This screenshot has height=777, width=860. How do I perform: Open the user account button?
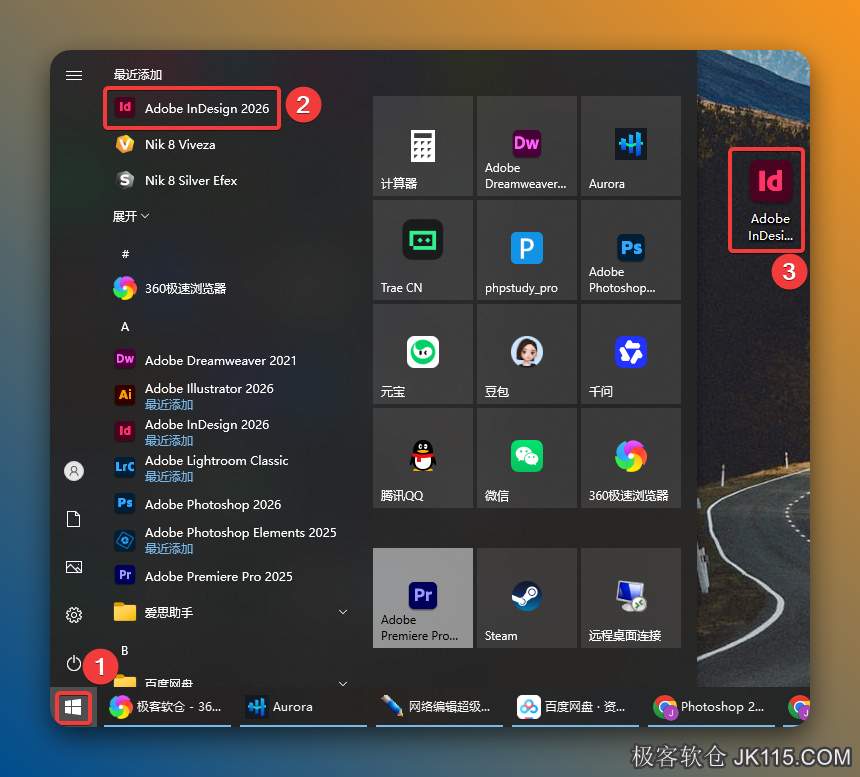point(74,470)
